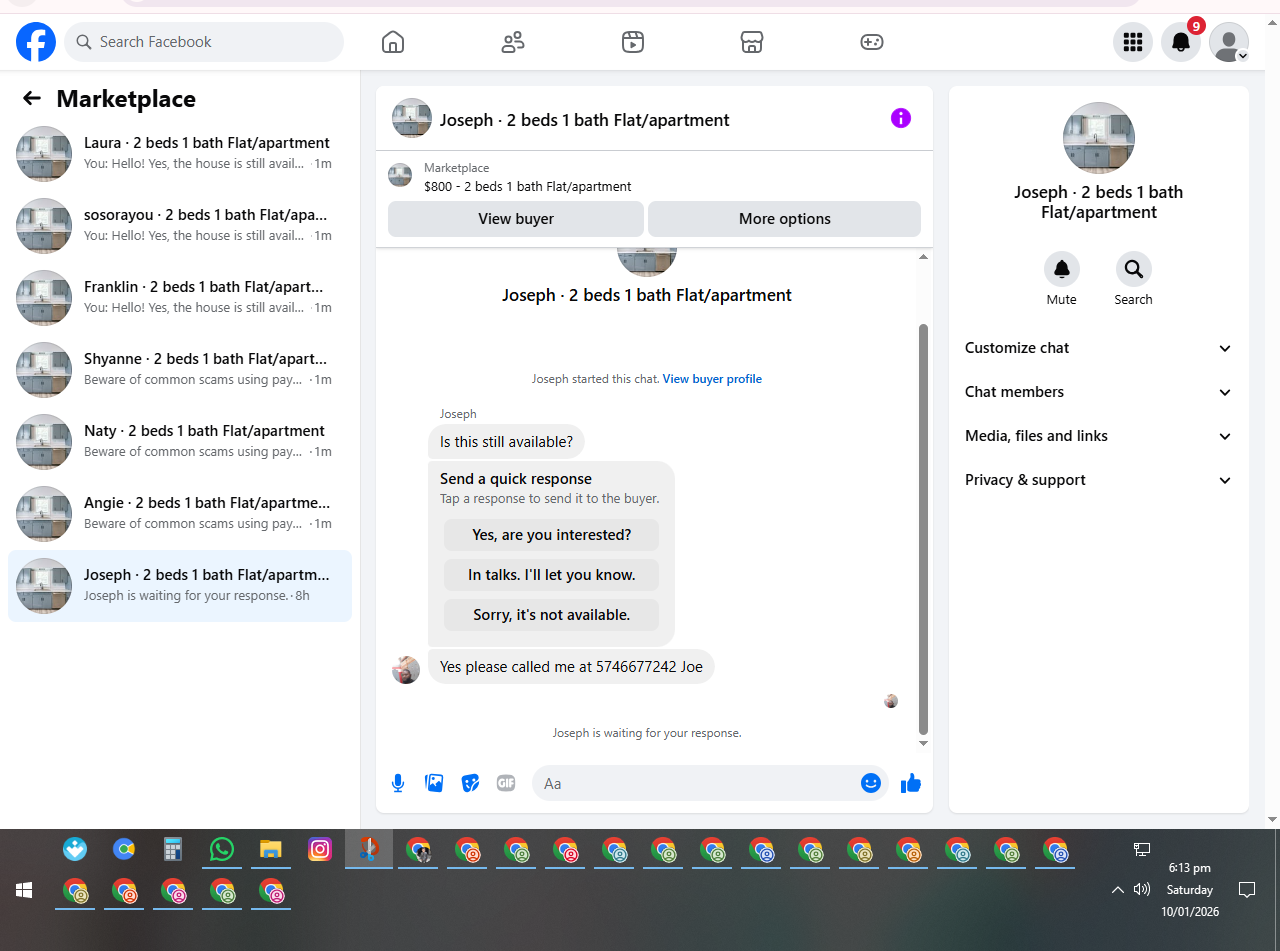Open Naty's conversation in the list

pos(180,442)
